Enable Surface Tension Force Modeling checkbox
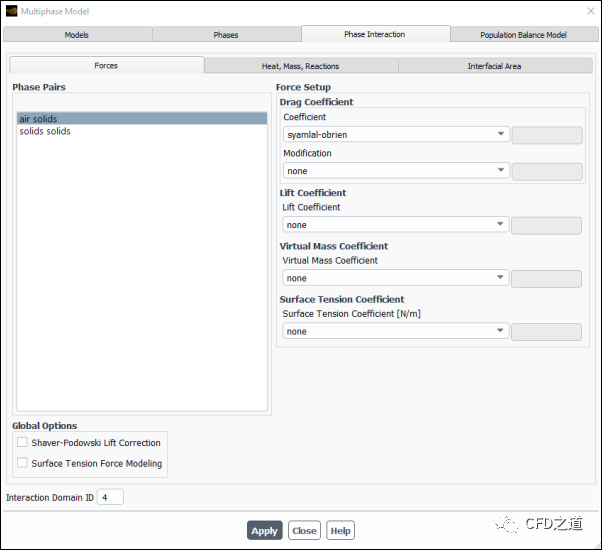602x550 pixels. pyautogui.click(x=22, y=462)
